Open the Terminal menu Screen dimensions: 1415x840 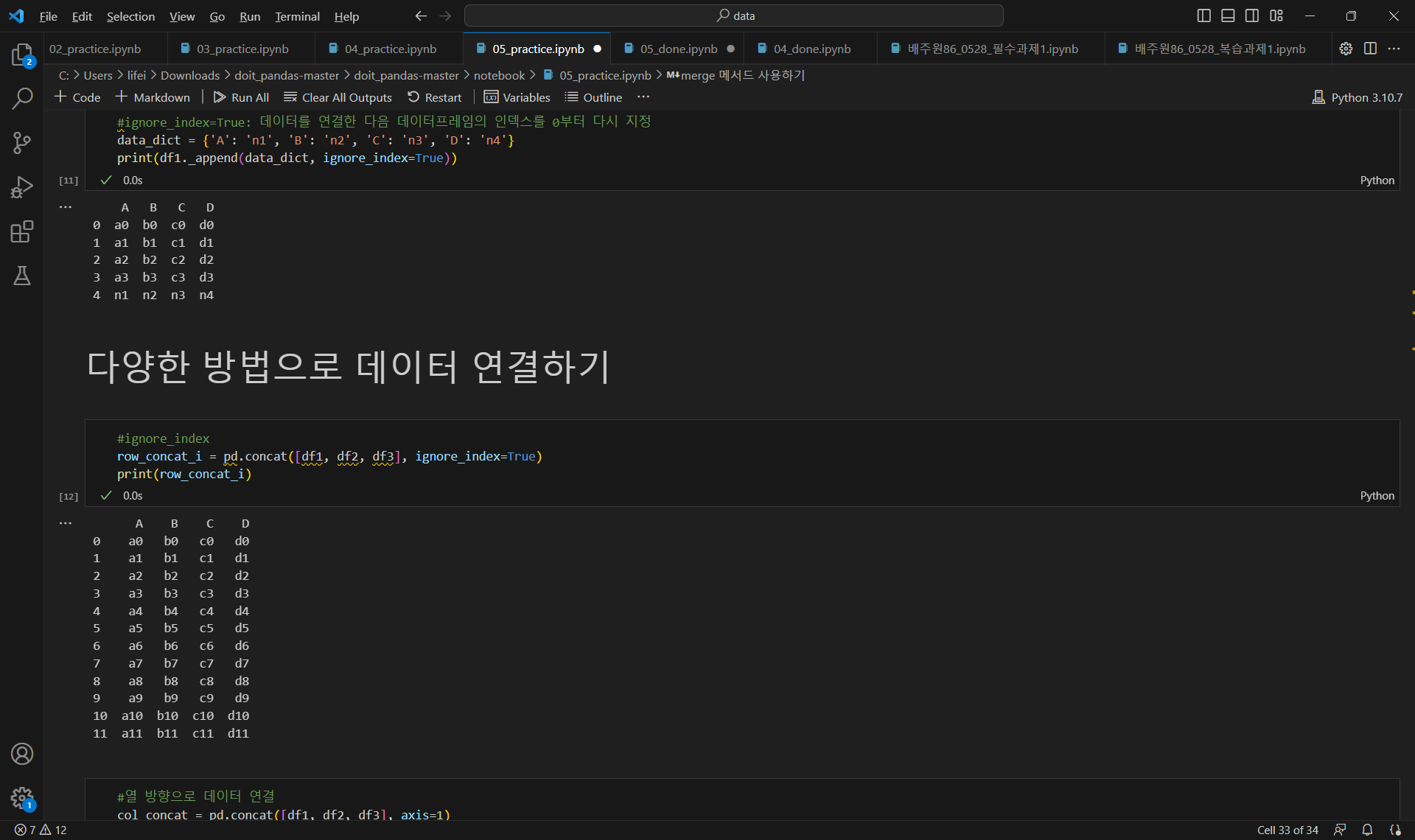[x=297, y=16]
